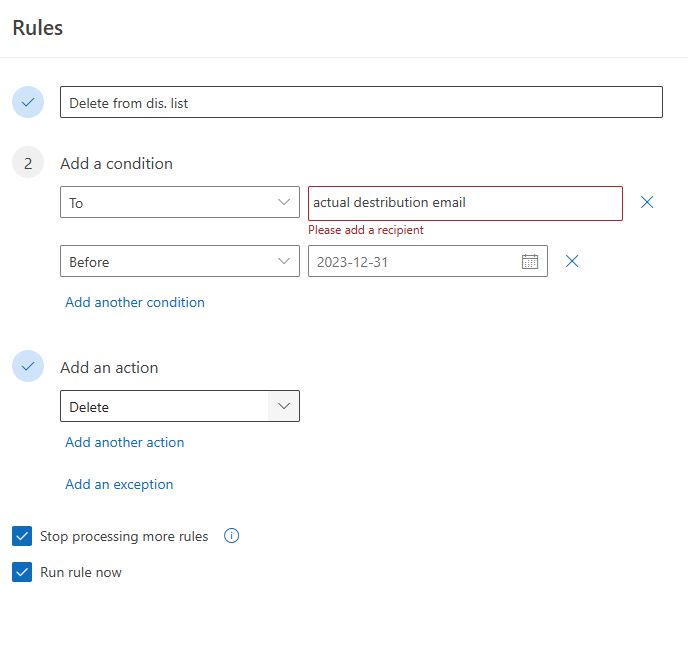
Task: Click Add an exception link
Action: [119, 484]
